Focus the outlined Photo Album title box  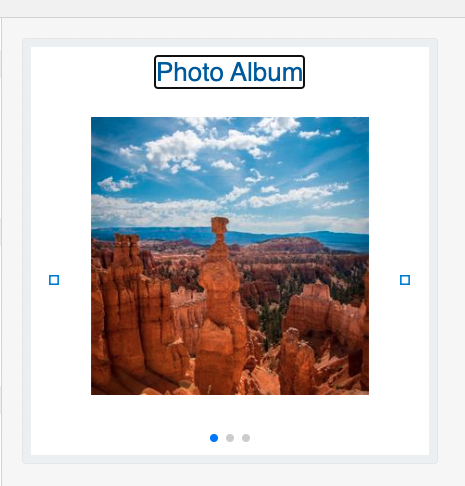click(229, 72)
